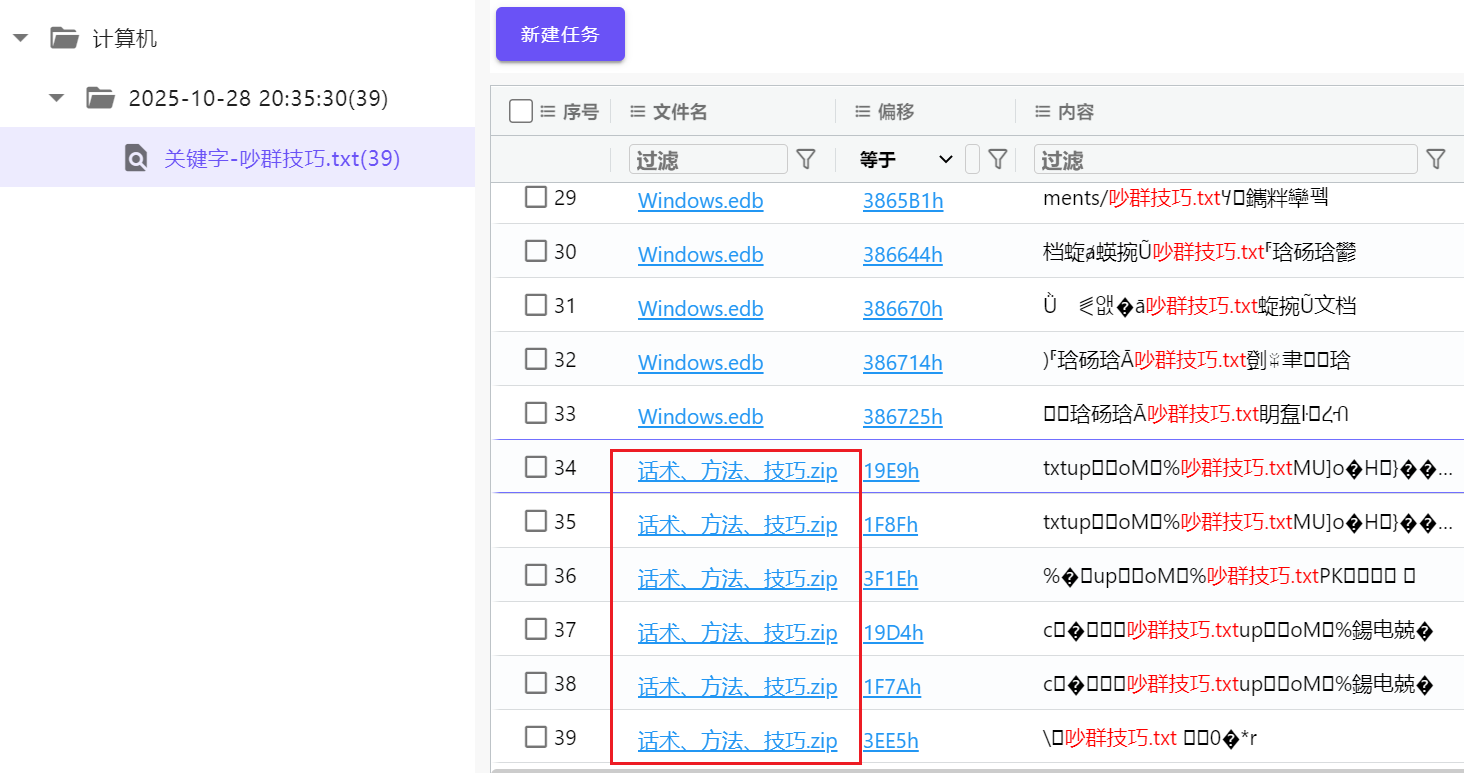Click the search-document icon beside 关键字-吵群技巧.txt
Screen dimensions: 1464x773
pos(136,158)
